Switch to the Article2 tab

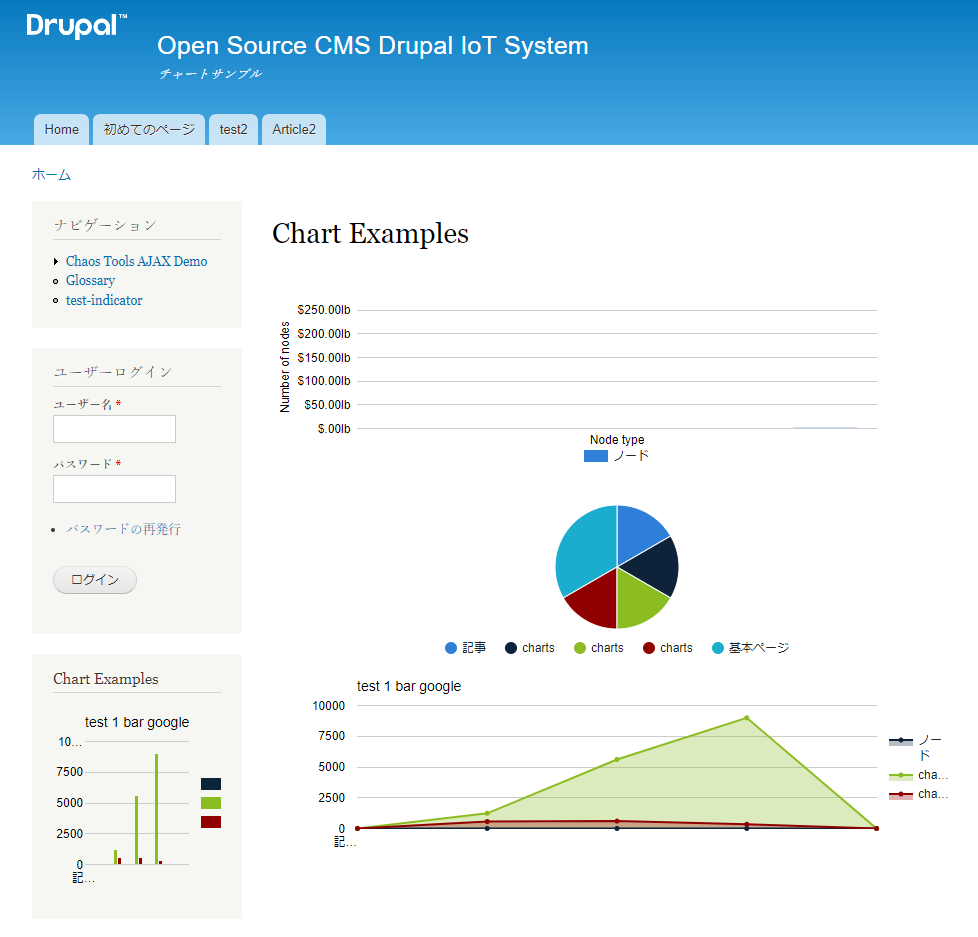click(294, 130)
